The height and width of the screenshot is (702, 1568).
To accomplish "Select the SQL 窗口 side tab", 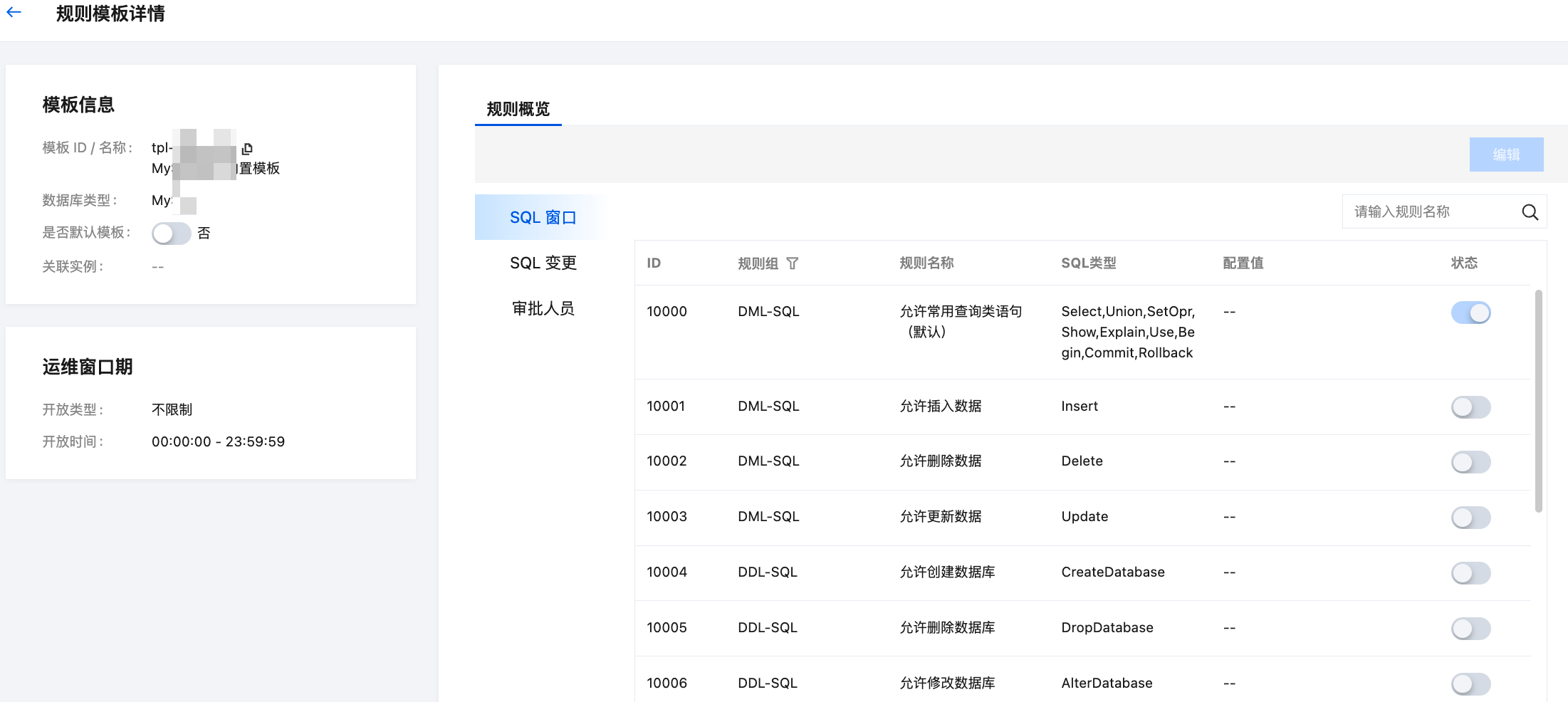I will tap(543, 218).
